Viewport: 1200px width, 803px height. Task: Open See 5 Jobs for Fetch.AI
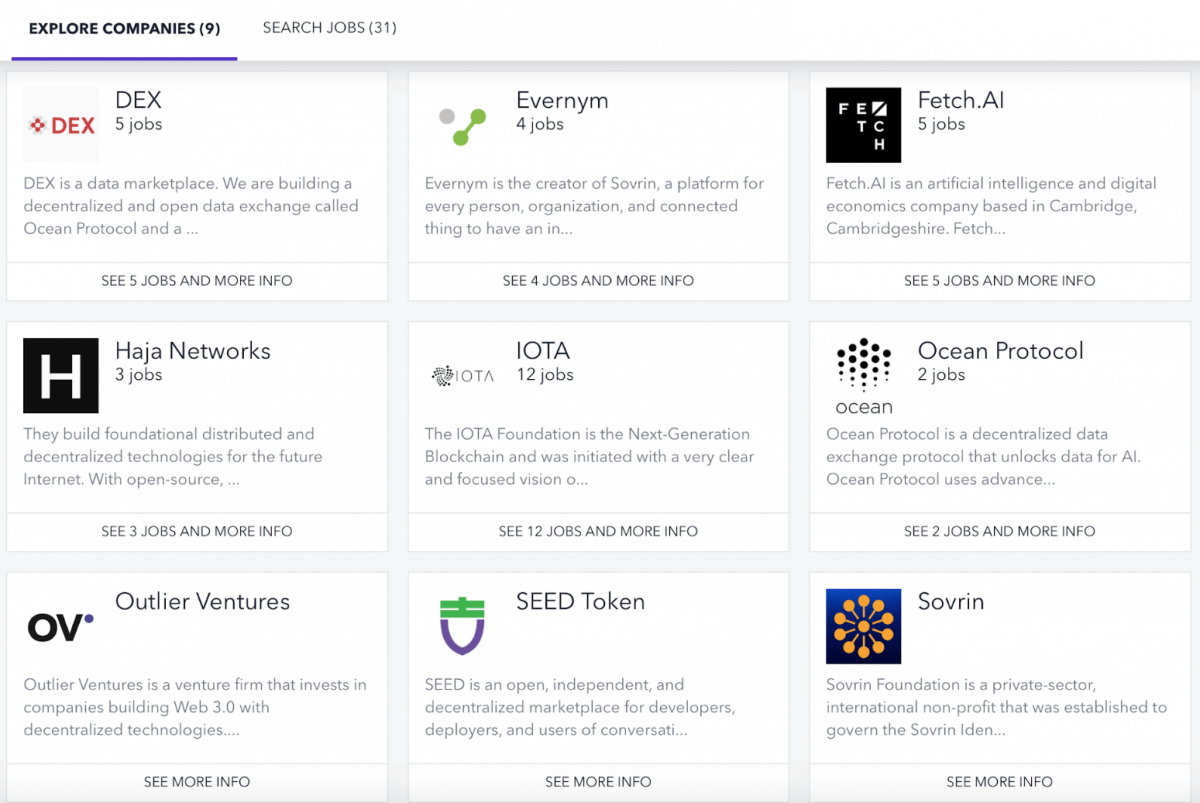pyautogui.click(x=999, y=281)
